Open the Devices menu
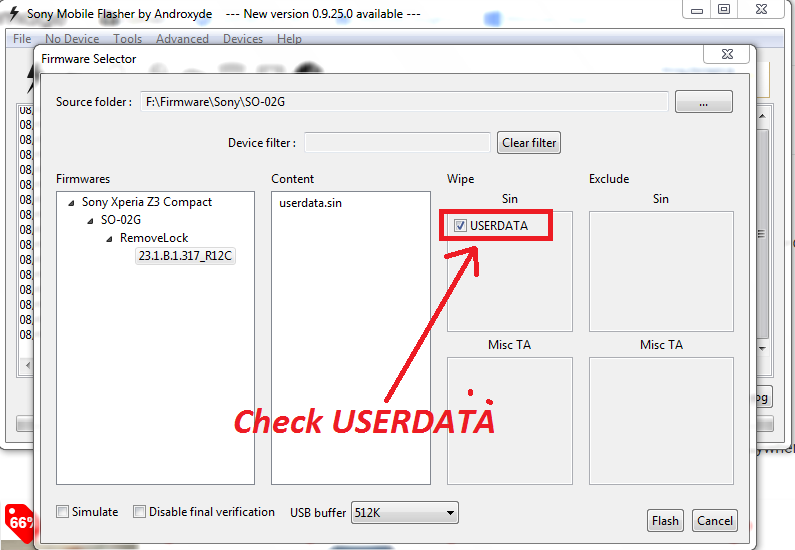This screenshot has height=550, width=795. point(243,39)
